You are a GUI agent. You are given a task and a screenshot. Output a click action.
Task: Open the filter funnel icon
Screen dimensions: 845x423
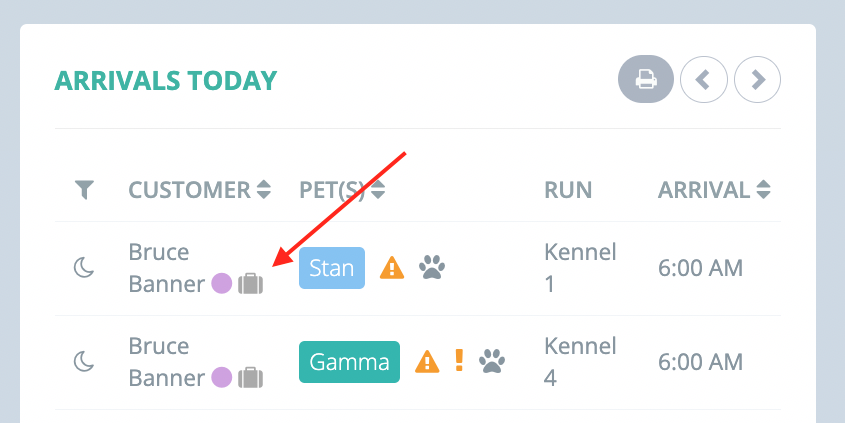pos(85,190)
